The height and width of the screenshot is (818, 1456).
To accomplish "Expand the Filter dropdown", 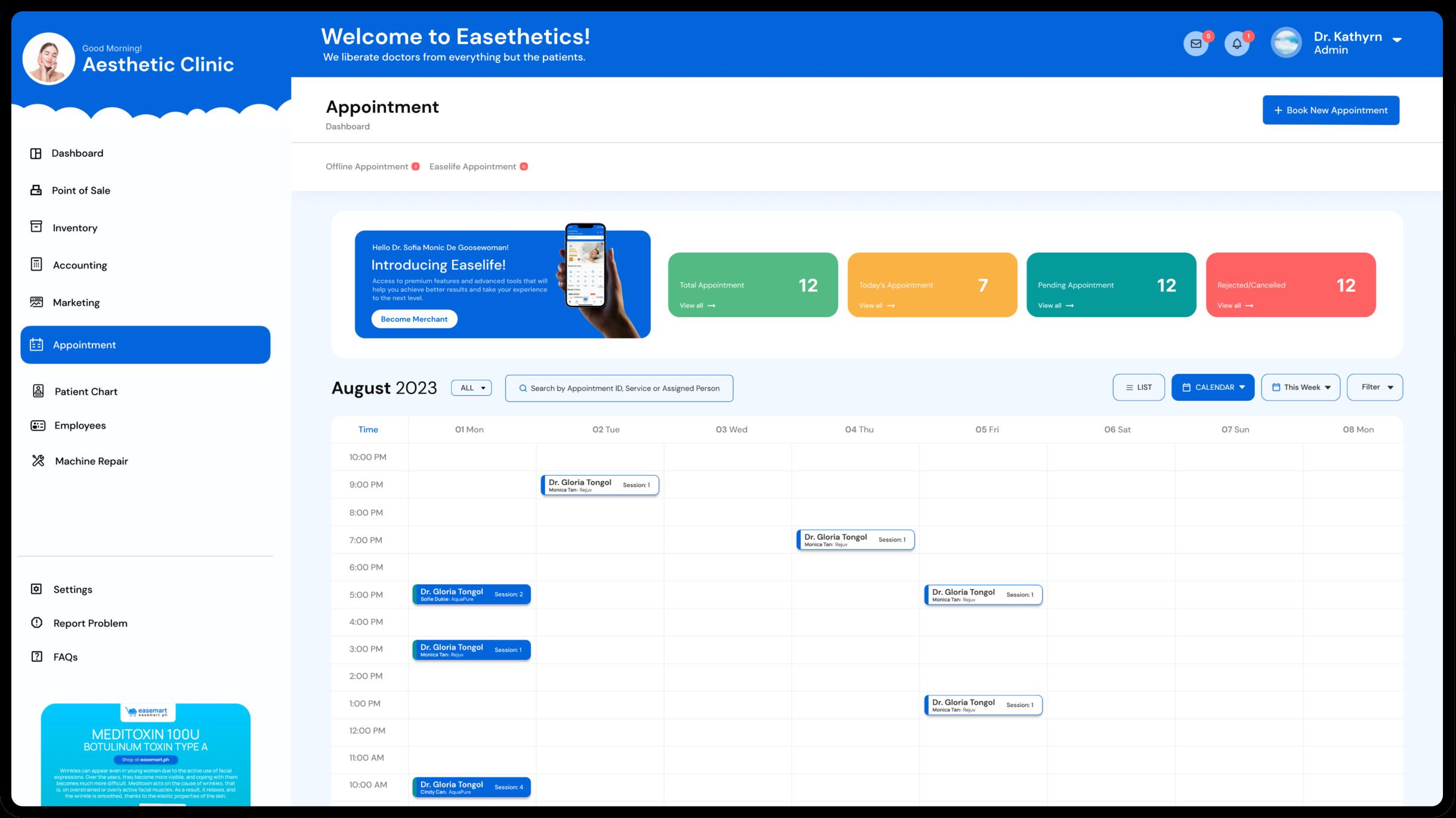I will click(1374, 388).
